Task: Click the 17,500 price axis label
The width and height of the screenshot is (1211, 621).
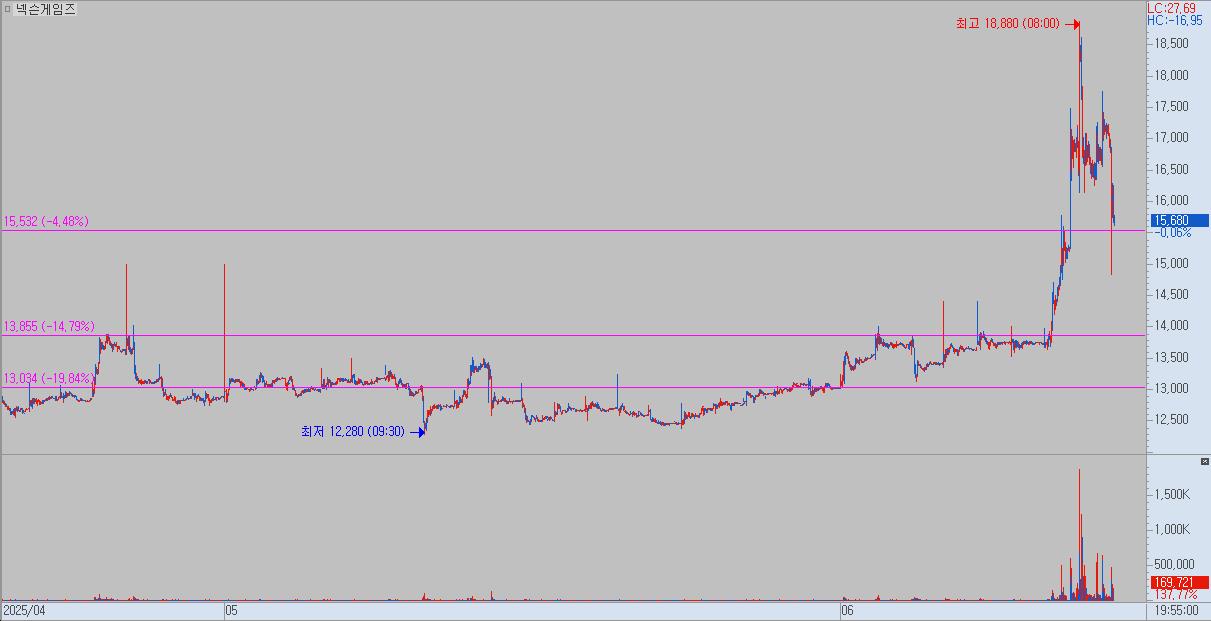Action: (x=1171, y=107)
